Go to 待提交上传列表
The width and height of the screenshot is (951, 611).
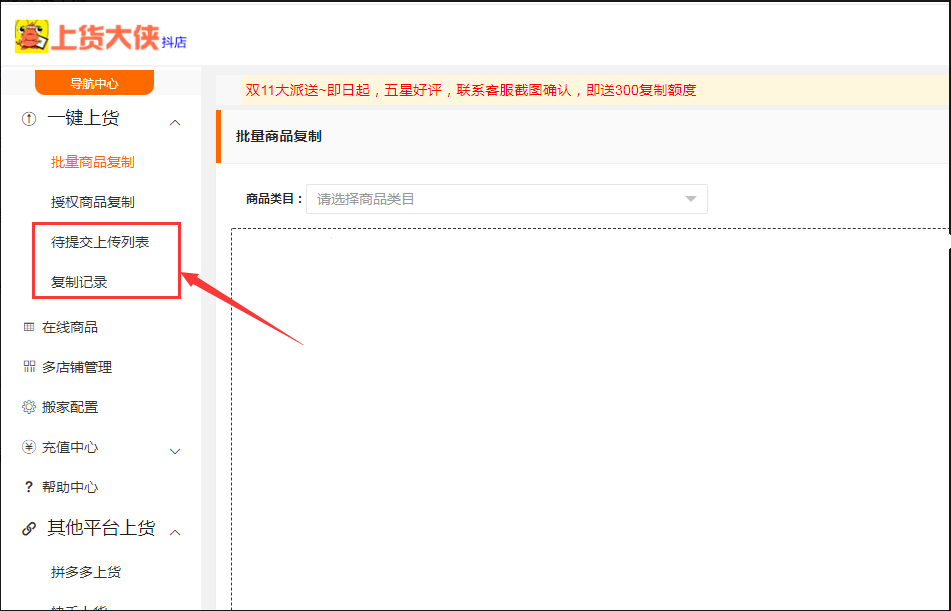pyautogui.click(x=100, y=242)
